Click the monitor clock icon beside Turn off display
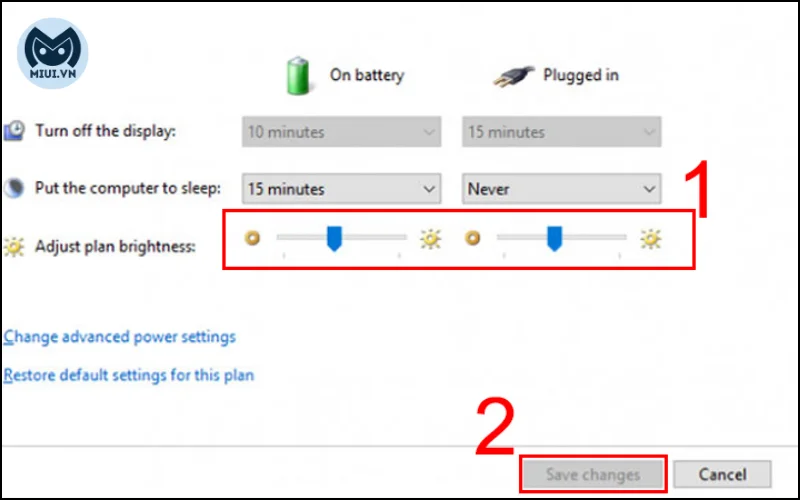 pyautogui.click(x=14, y=131)
